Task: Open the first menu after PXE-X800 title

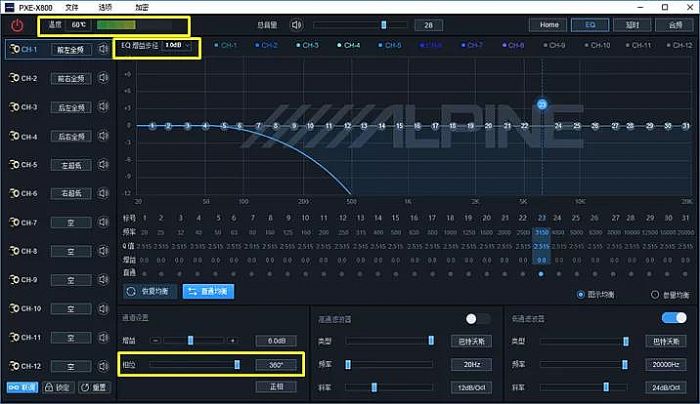Action: pyautogui.click(x=71, y=7)
